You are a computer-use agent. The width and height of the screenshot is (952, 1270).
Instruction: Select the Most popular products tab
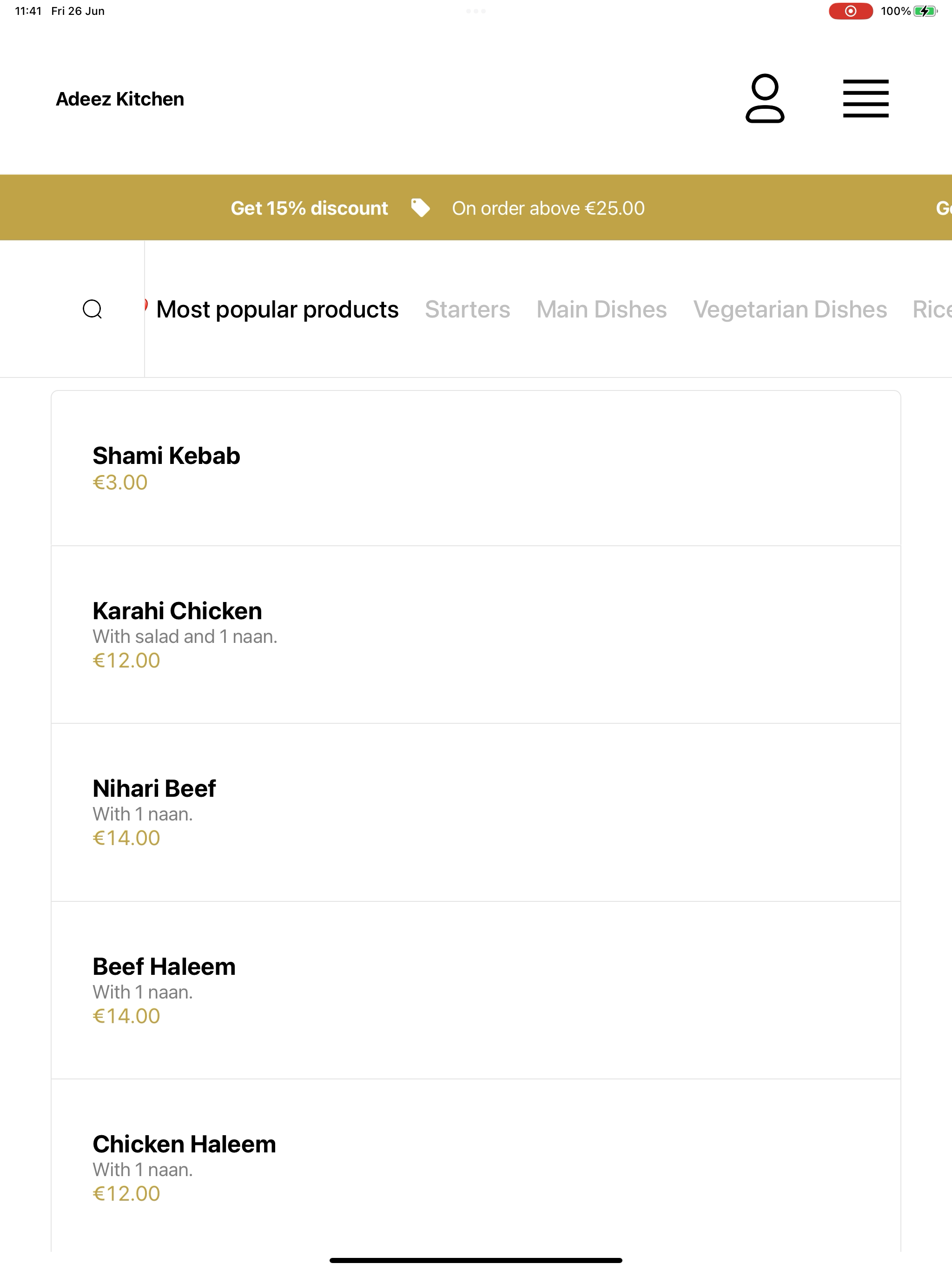click(x=278, y=310)
